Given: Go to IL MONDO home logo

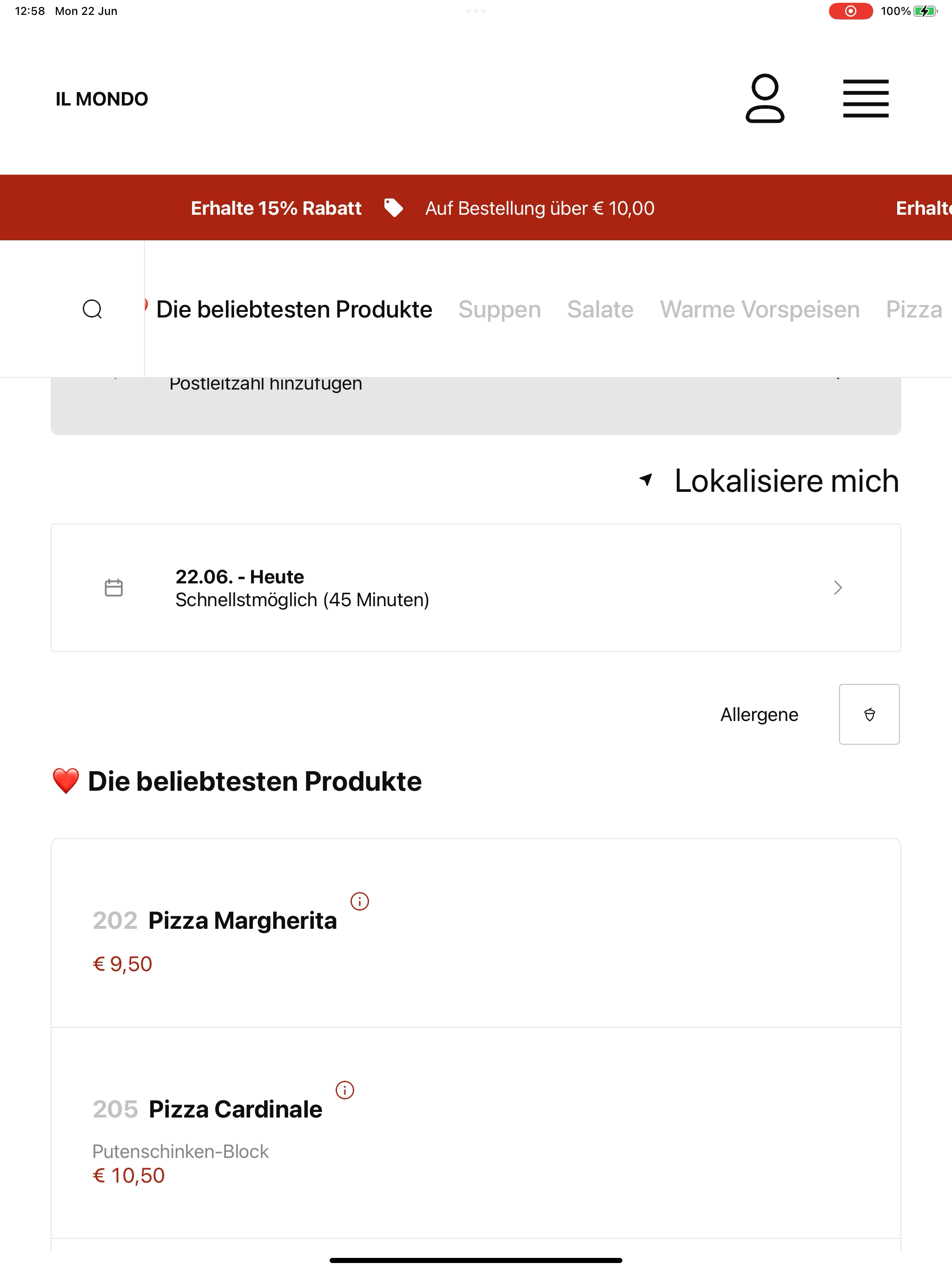Looking at the screenshot, I should pos(102,99).
